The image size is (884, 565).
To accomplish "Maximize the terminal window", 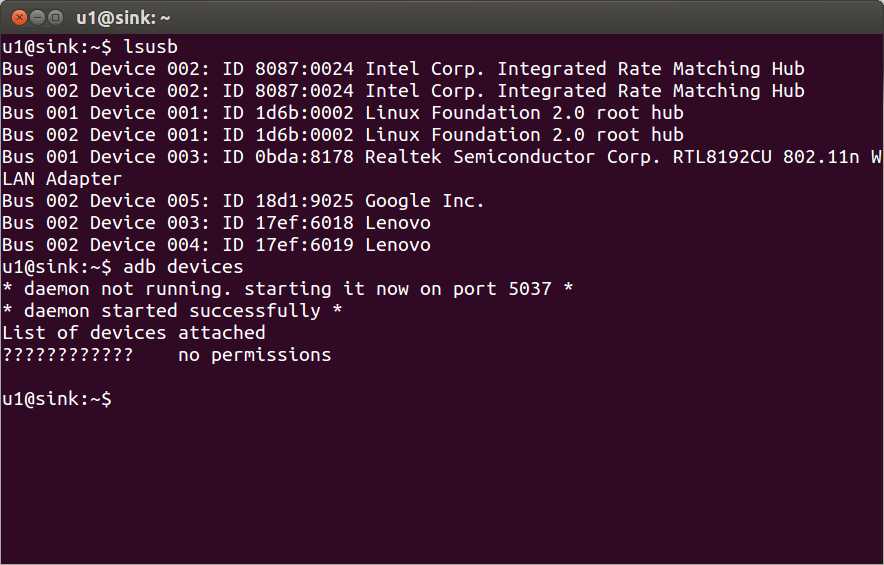I will tap(55, 18).
